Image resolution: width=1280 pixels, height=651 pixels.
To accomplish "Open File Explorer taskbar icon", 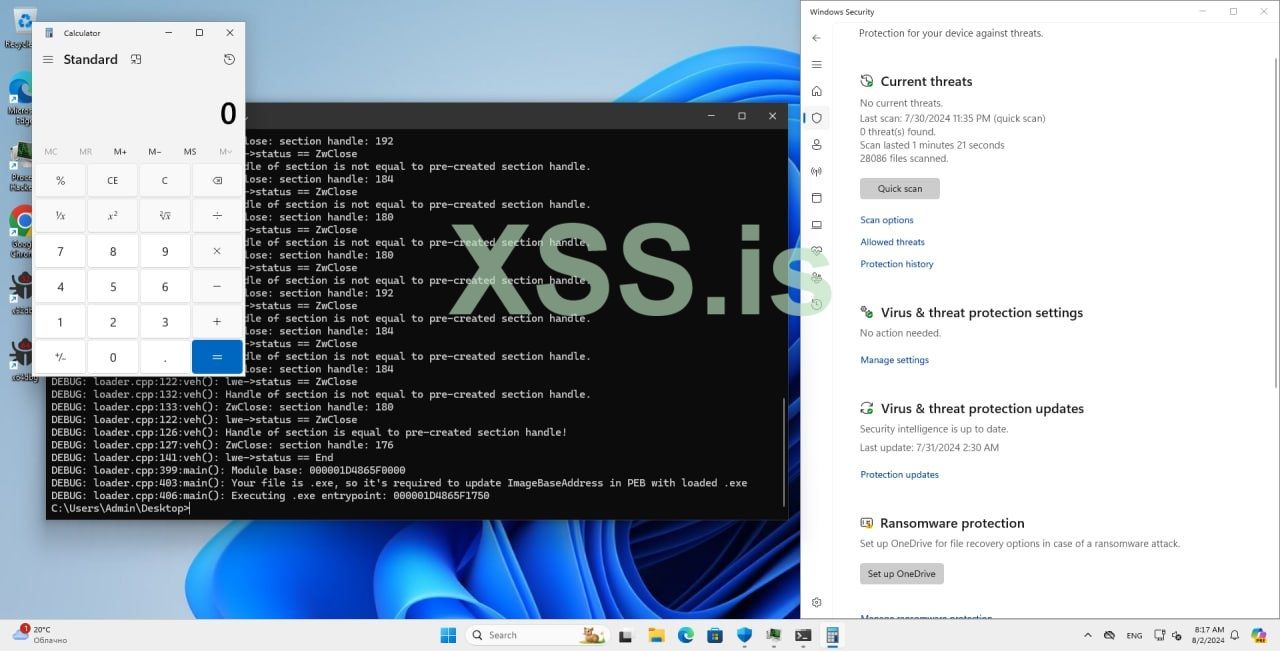I will click(x=656, y=635).
